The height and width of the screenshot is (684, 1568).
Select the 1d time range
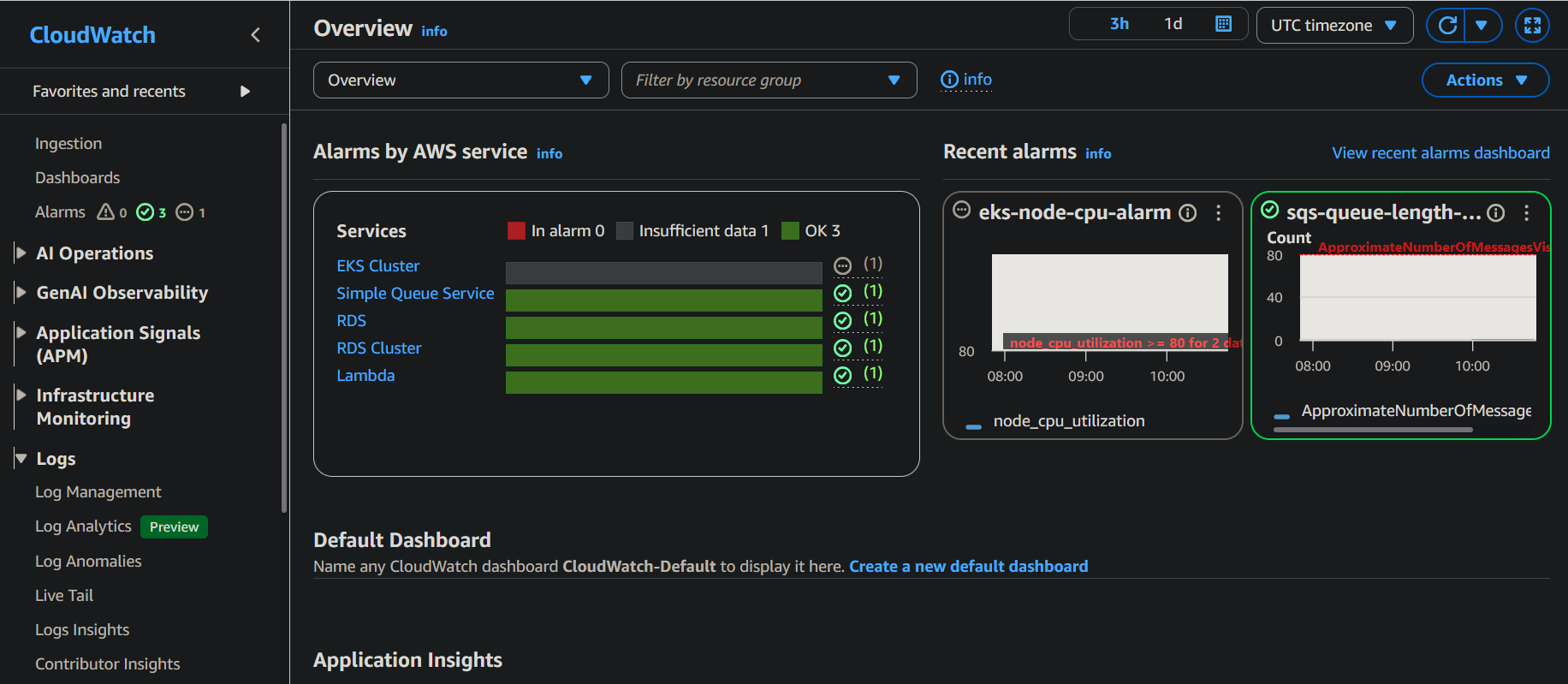[x=1173, y=24]
